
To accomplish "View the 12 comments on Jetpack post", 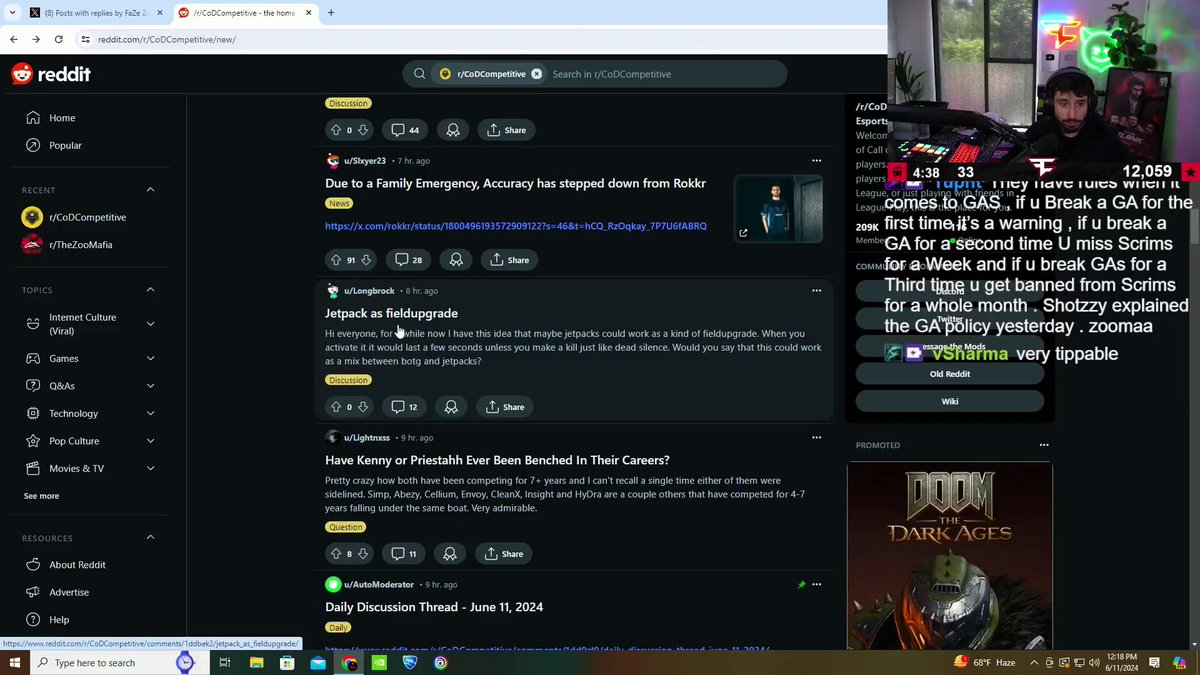I will point(404,407).
